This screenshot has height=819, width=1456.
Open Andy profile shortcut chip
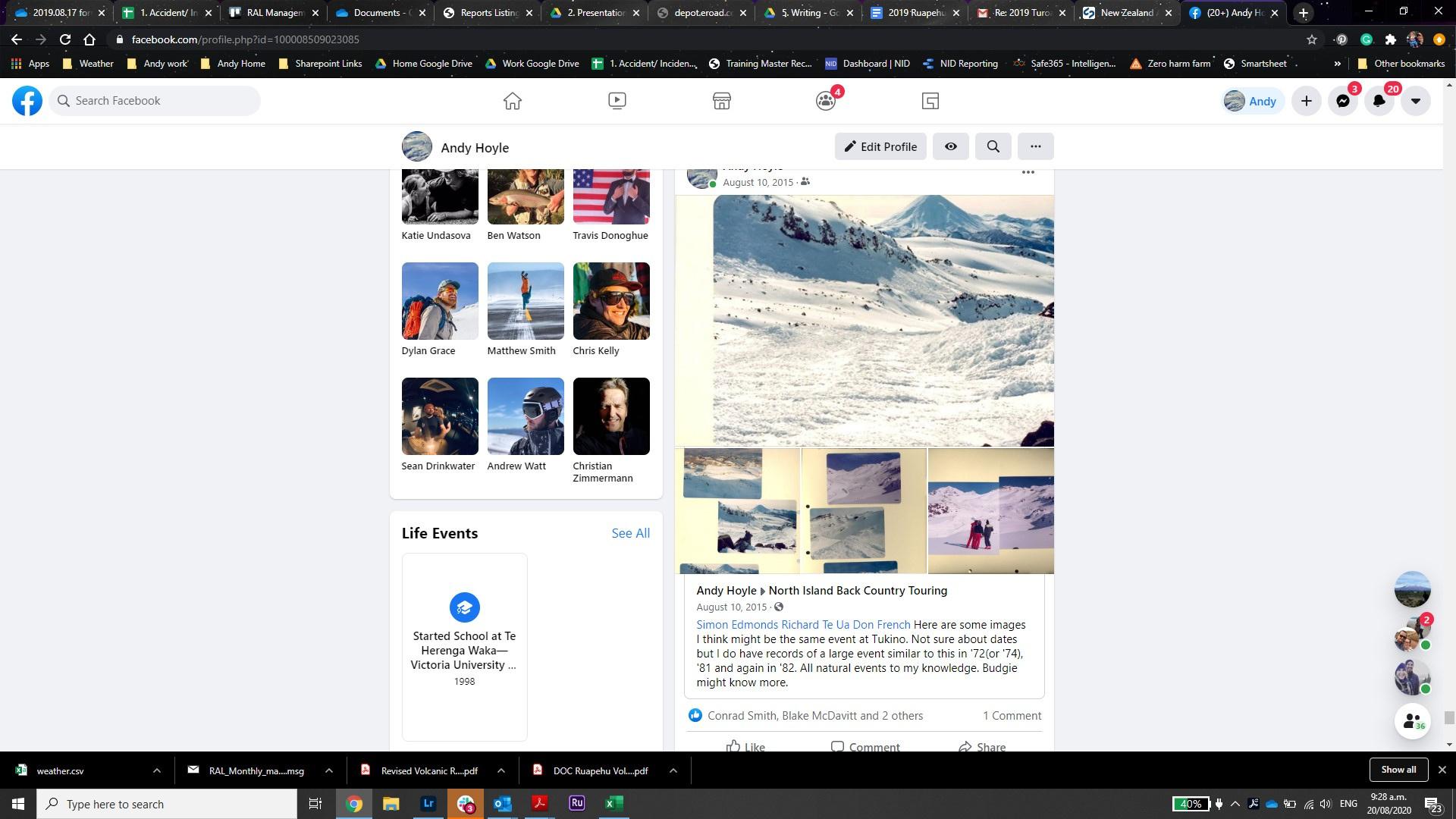(x=1252, y=101)
